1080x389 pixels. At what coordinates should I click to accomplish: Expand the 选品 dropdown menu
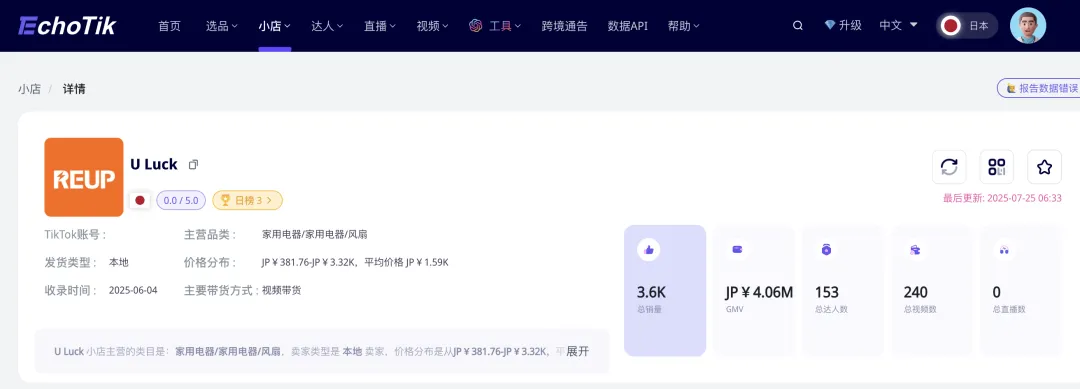221,25
